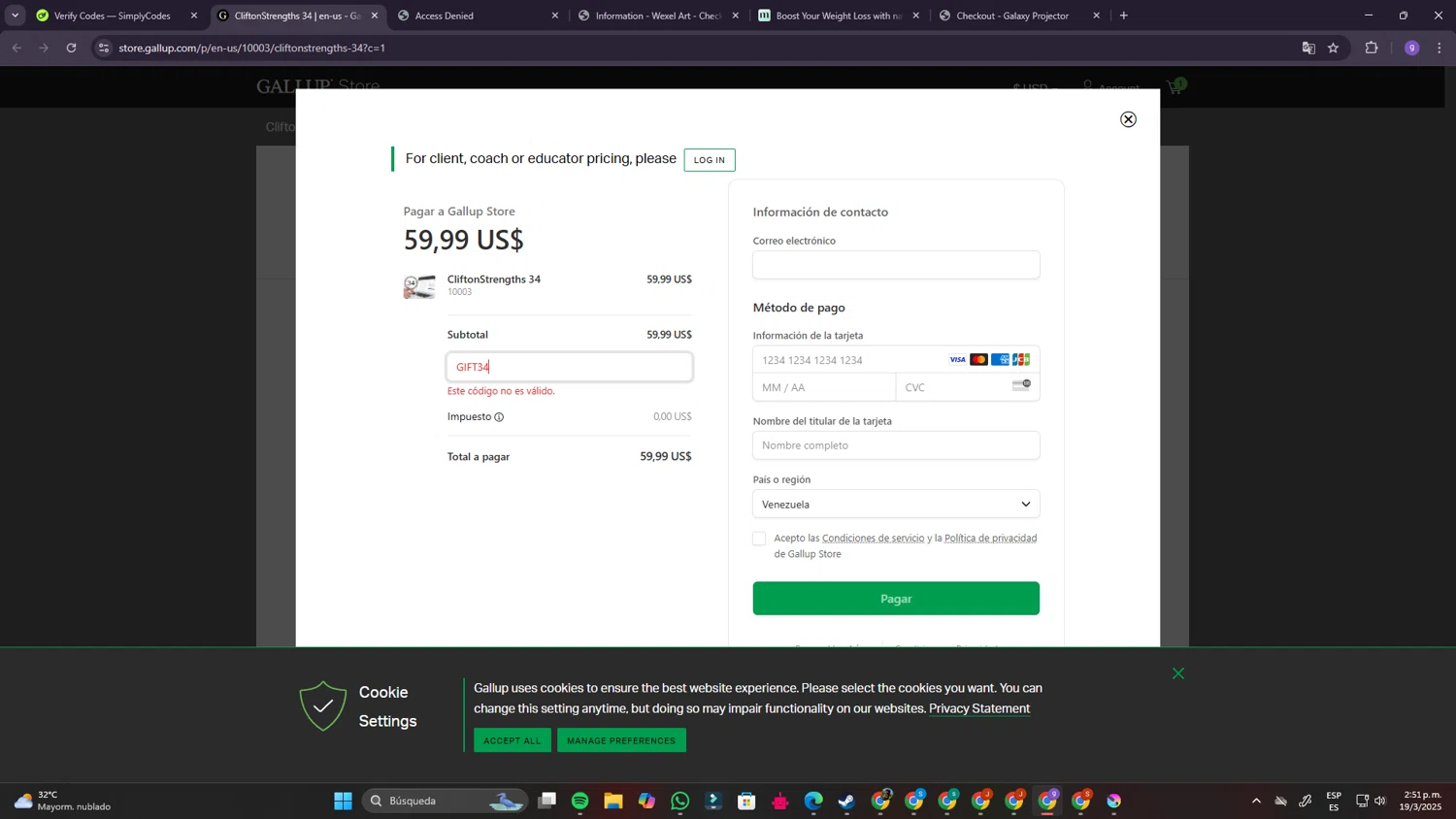Screen dimensions: 1456x819
Task: Reload the page with the refresh icon
Action: tap(71, 48)
